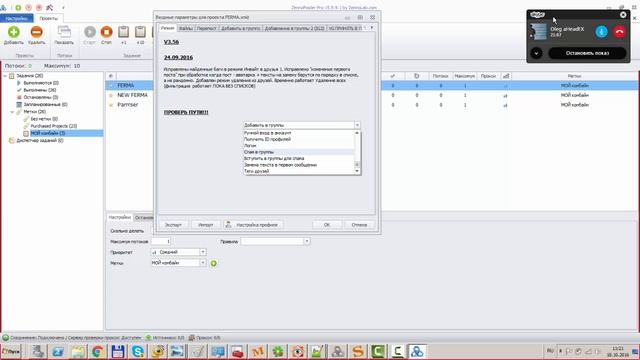Collapse the Задания tree node

point(5,76)
